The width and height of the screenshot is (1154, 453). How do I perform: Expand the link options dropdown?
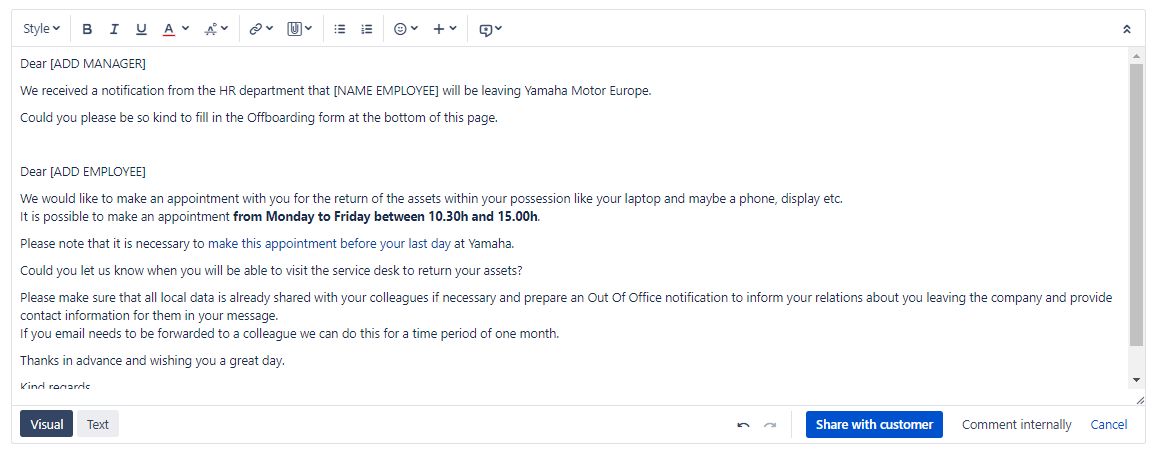(x=269, y=29)
